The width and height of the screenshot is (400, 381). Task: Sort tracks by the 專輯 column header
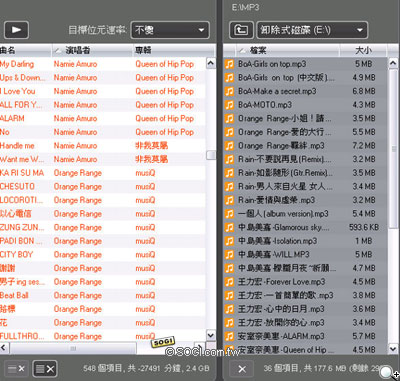tap(173, 50)
